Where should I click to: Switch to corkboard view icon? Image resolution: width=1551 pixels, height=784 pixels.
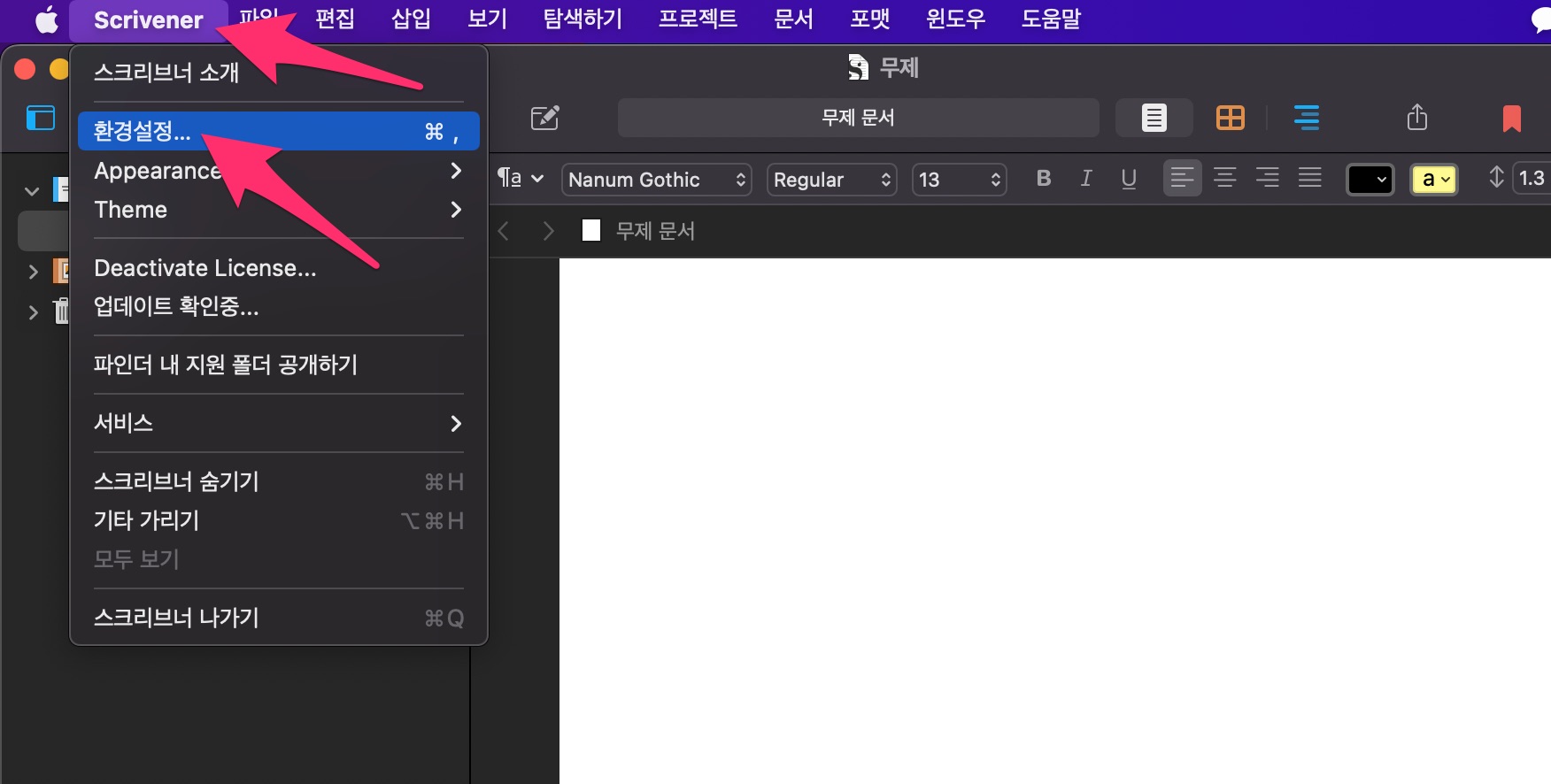tap(1230, 118)
